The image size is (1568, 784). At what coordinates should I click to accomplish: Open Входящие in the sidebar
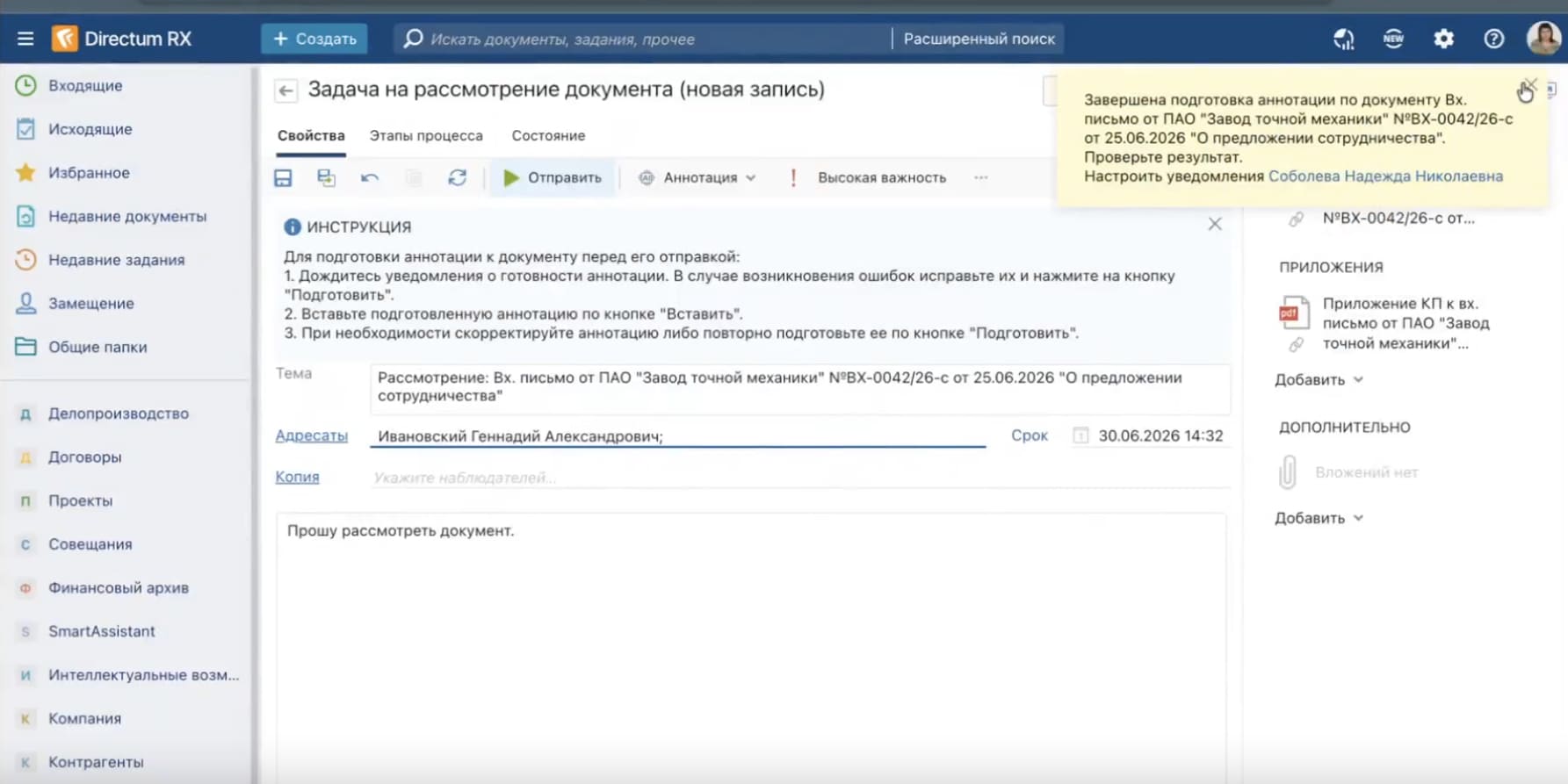(85, 86)
